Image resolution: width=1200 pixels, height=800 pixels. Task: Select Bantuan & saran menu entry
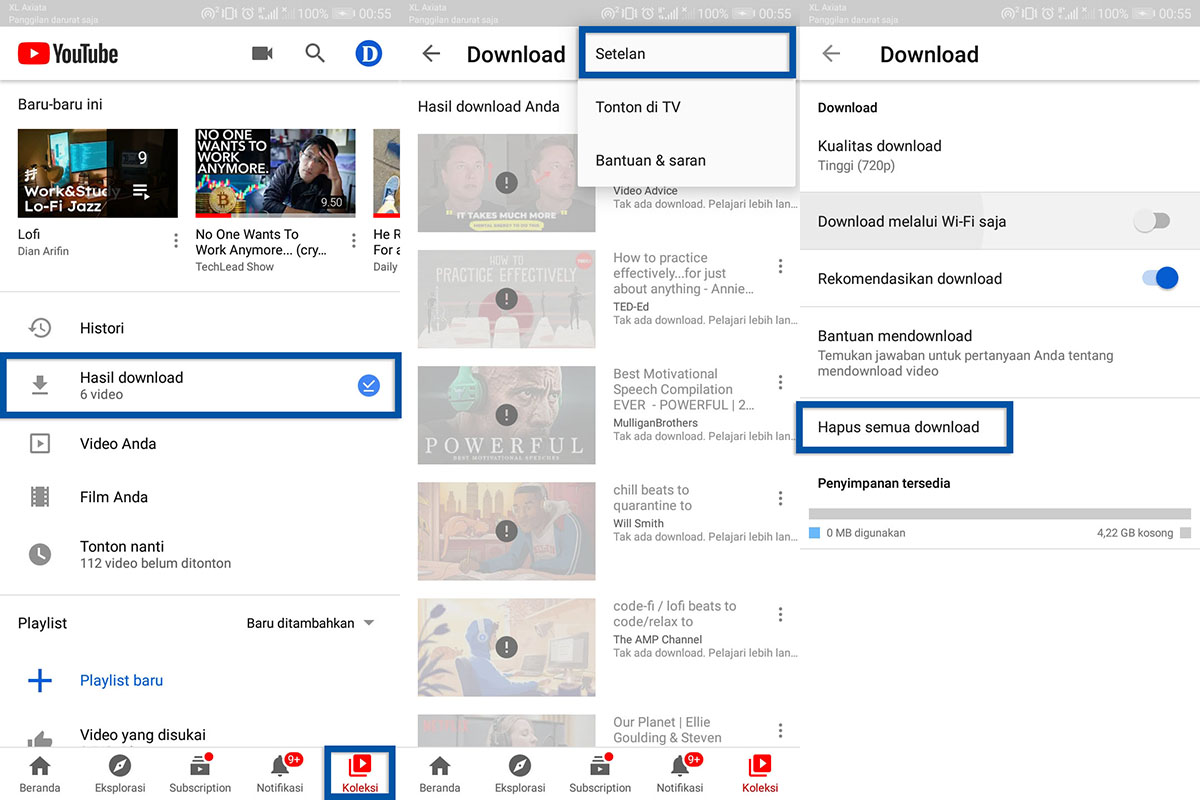click(650, 160)
